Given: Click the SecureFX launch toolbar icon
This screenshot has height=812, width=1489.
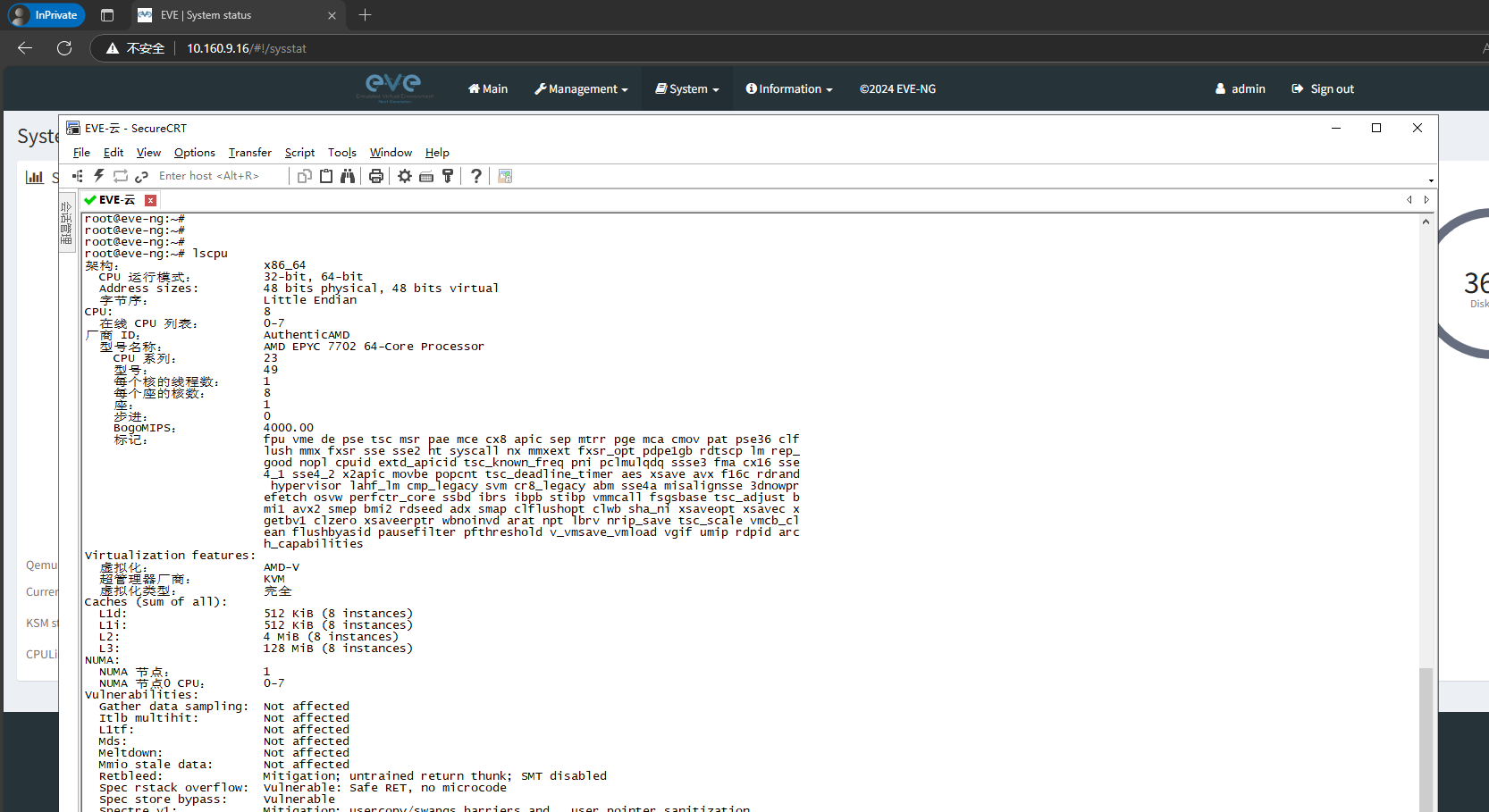Looking at the screenshot, I should (x=505, y=176).
